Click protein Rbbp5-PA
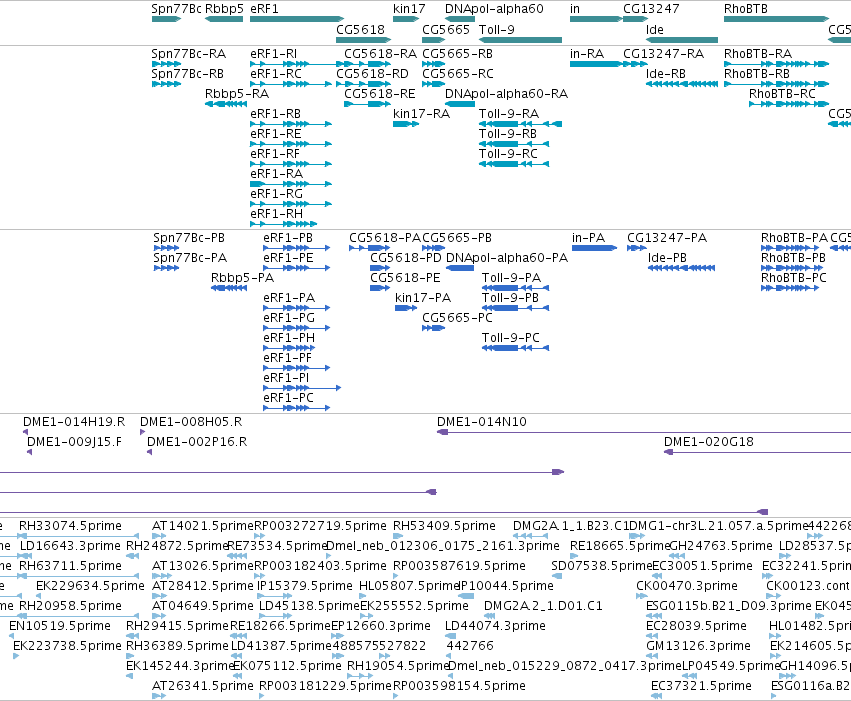 click(x=229, y=288)
